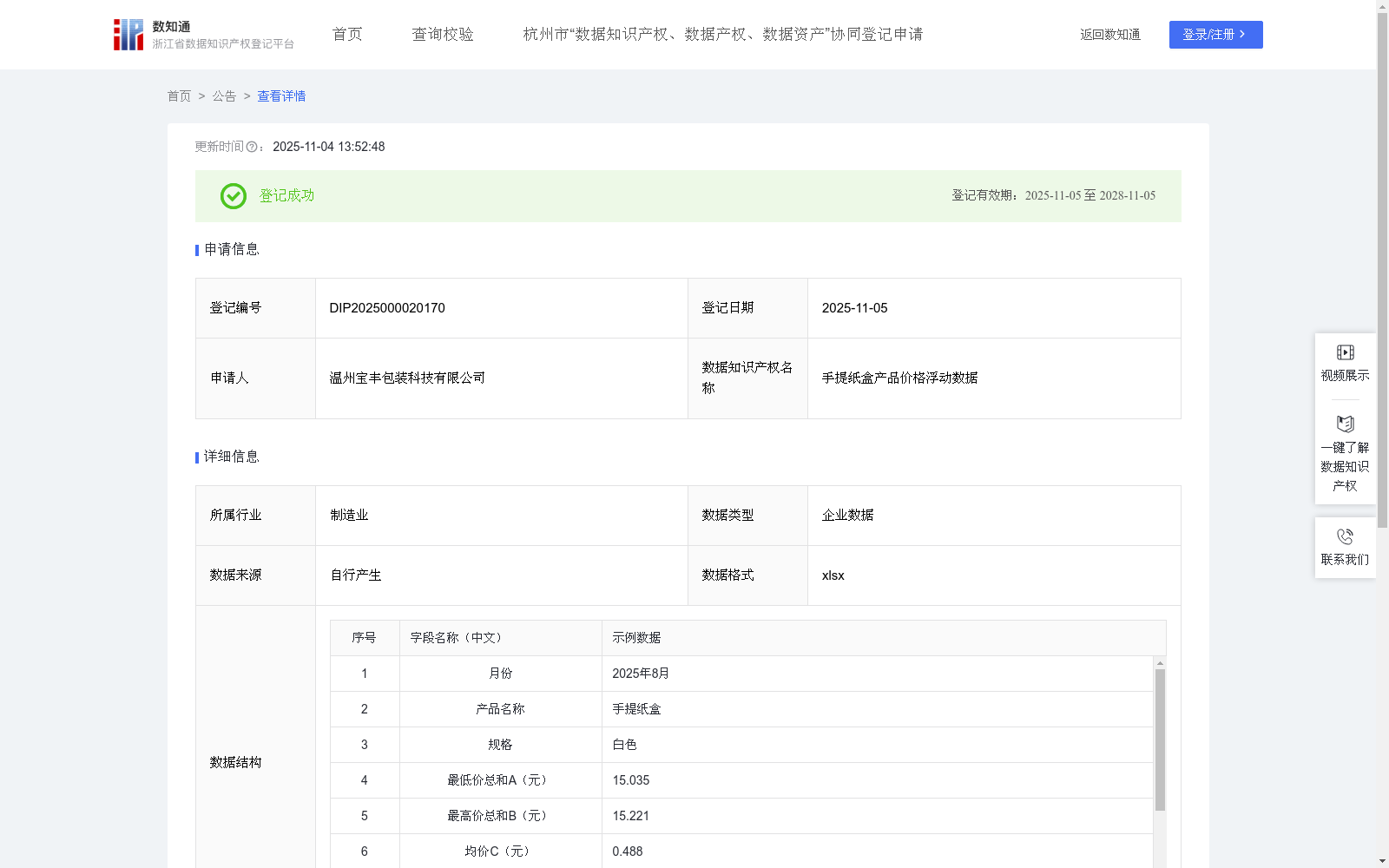The height and width of the screenshot is (868, 1389).
Task: Click 自行产生 data source value
Action: 356,575
